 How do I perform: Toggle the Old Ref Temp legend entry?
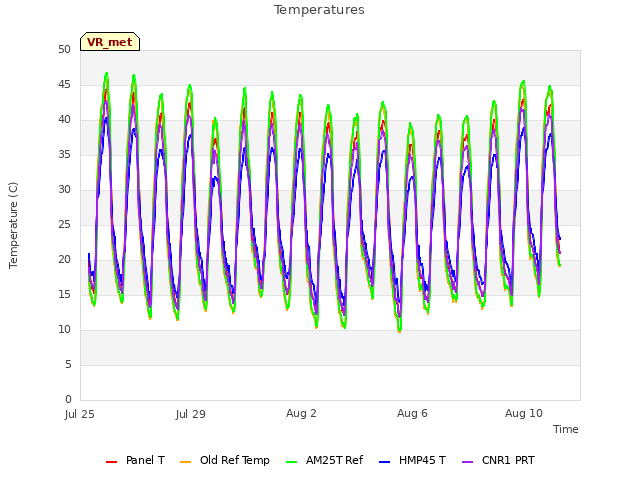tap(225, 460)
